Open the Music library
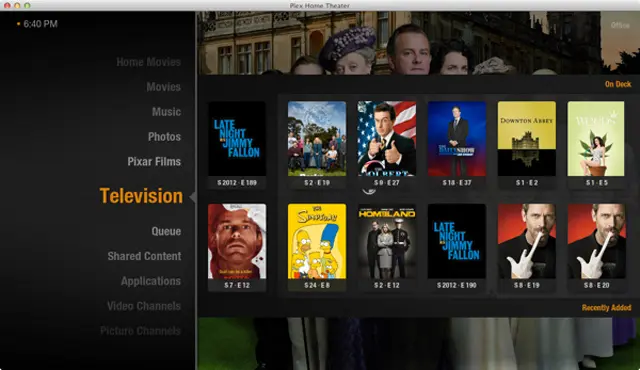This screenshot has width=640, height=370. [166, 112]
